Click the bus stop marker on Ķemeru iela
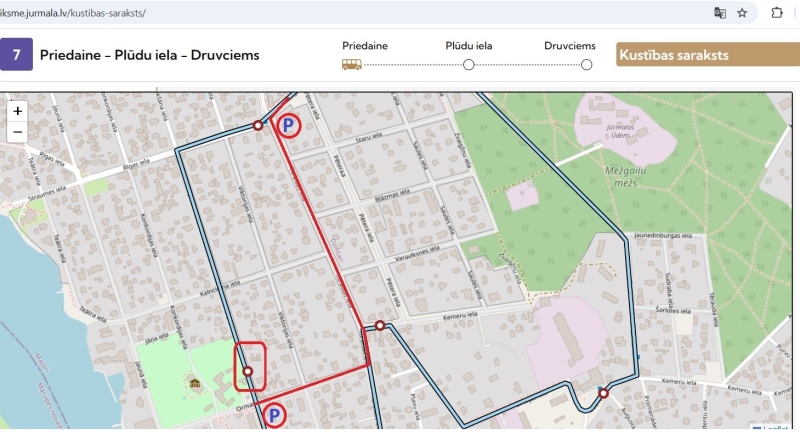 pyautogui.click(x=380, y=325)
